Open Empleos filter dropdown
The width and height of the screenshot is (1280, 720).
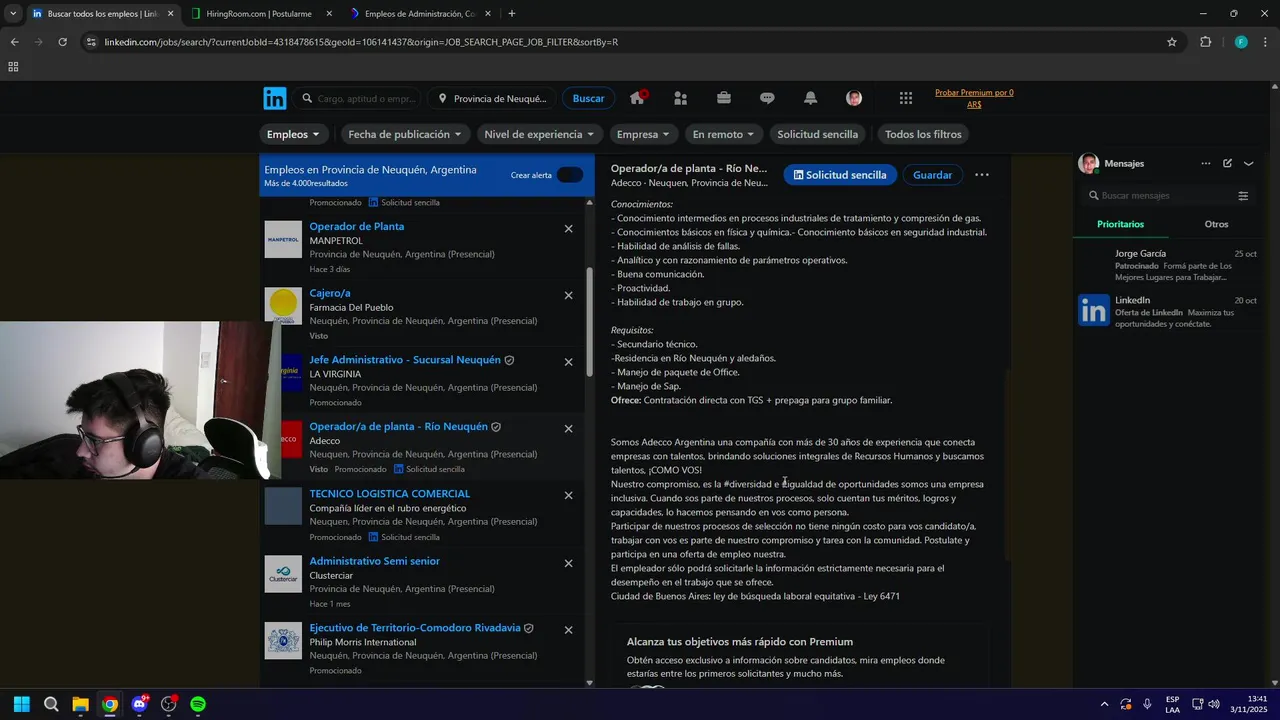click(x=293, y=134)
